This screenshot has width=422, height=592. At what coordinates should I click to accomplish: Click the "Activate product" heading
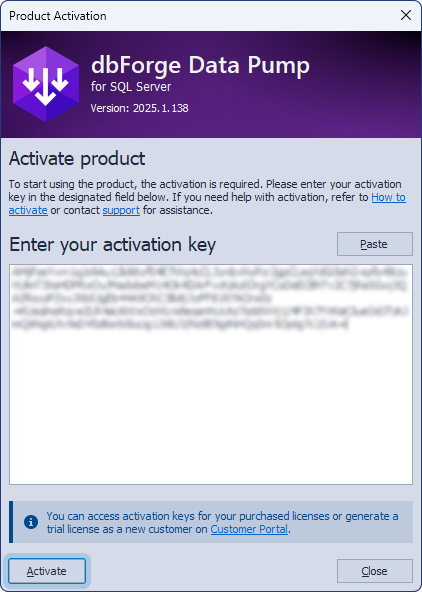(77, 159)
